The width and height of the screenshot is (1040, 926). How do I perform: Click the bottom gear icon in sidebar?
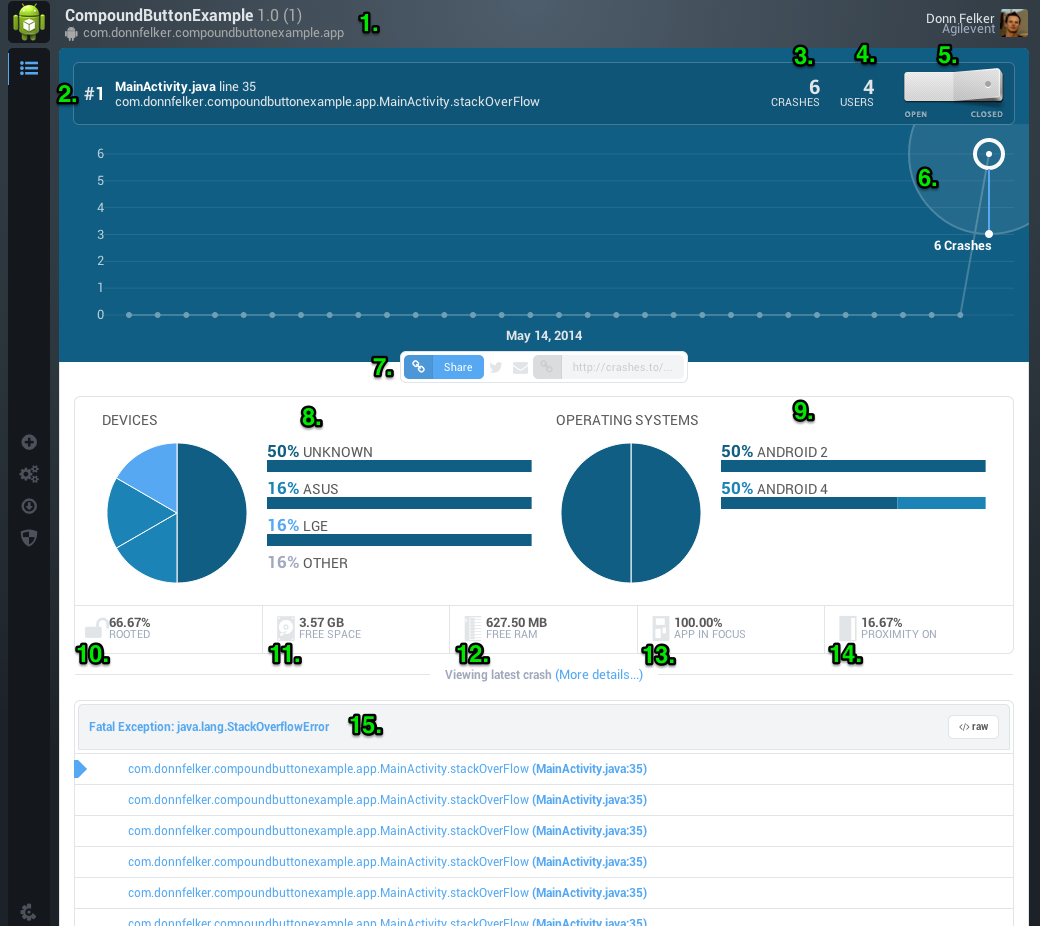29,912
